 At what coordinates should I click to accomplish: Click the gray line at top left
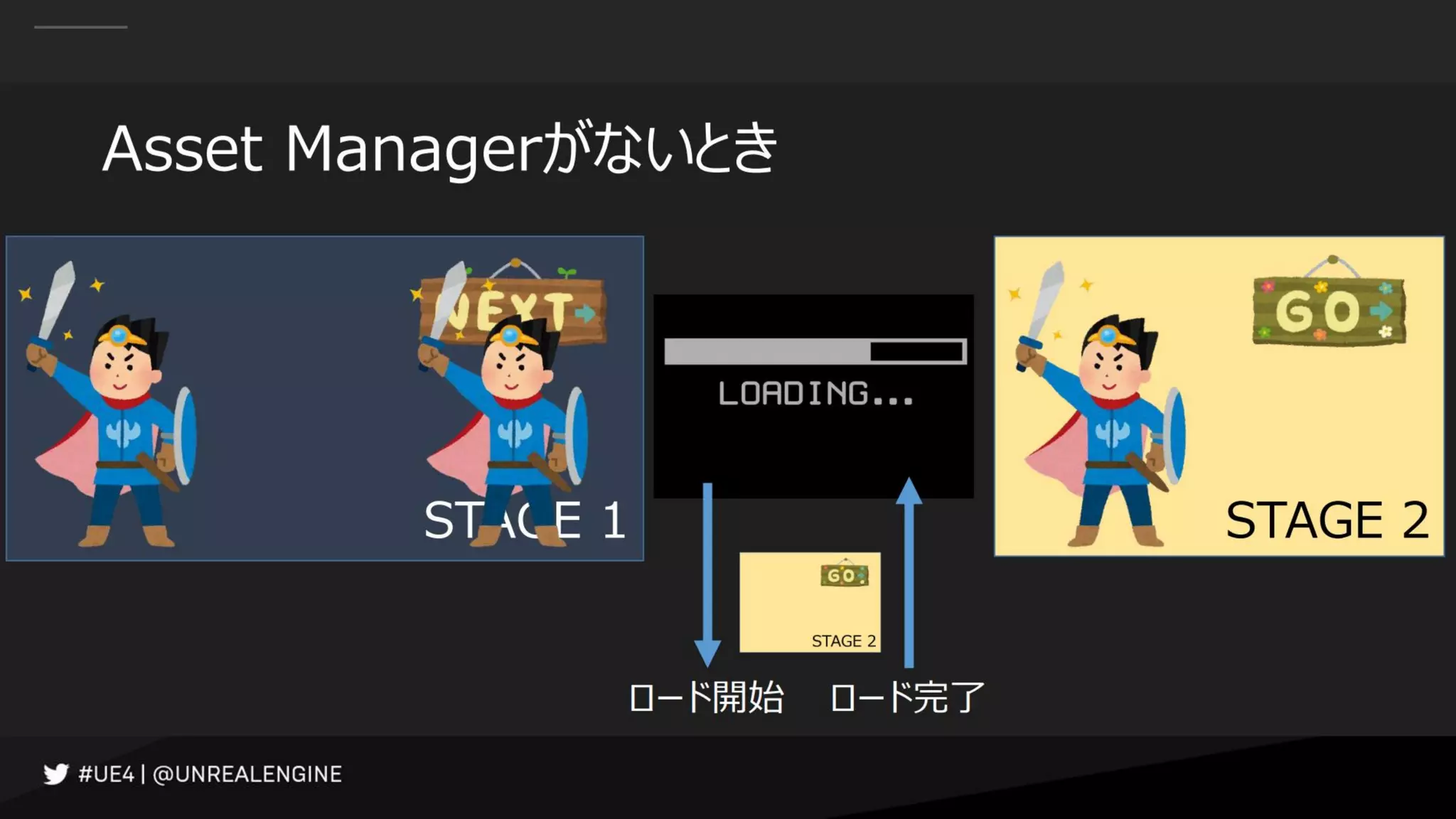[x=80, y=27]
